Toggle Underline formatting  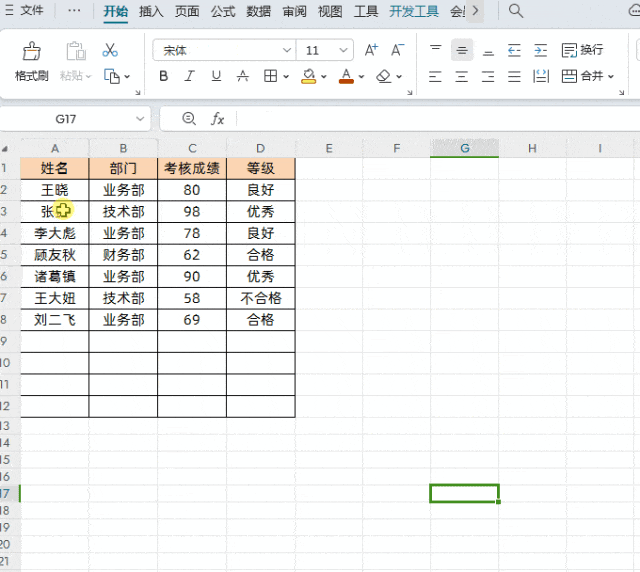coord(216,76)
